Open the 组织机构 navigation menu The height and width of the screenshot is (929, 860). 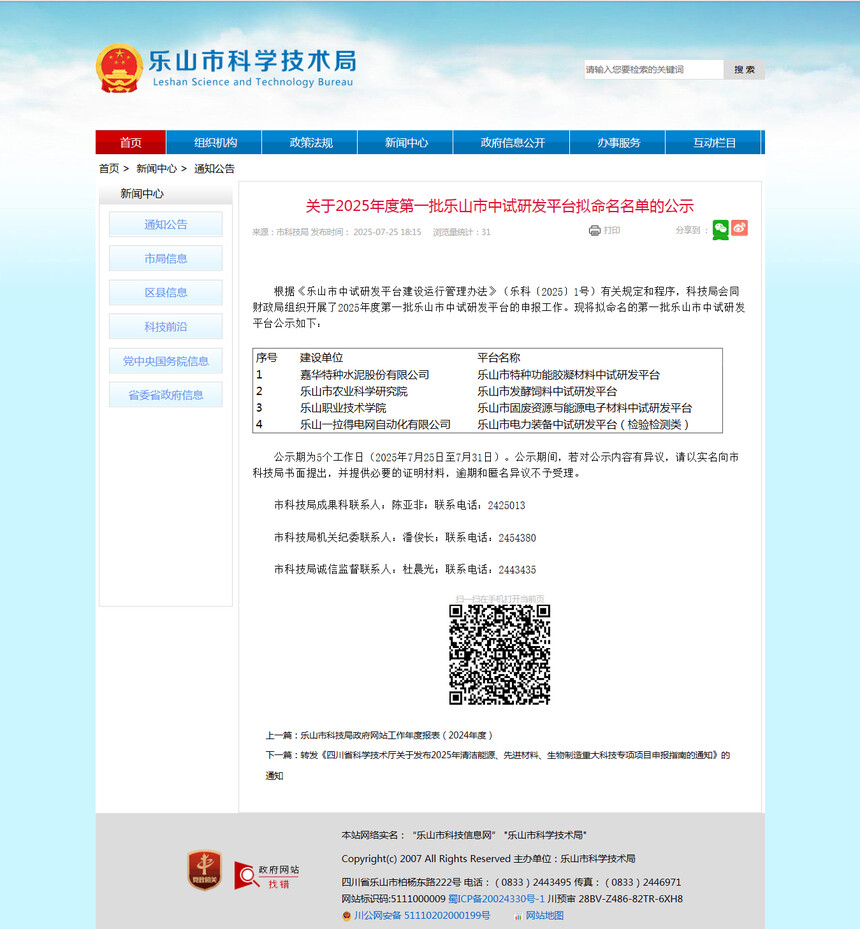click(215, 142)
